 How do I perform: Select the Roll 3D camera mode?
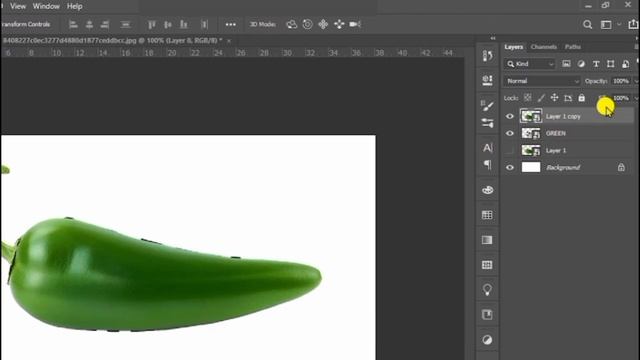[x=307, y=24]
